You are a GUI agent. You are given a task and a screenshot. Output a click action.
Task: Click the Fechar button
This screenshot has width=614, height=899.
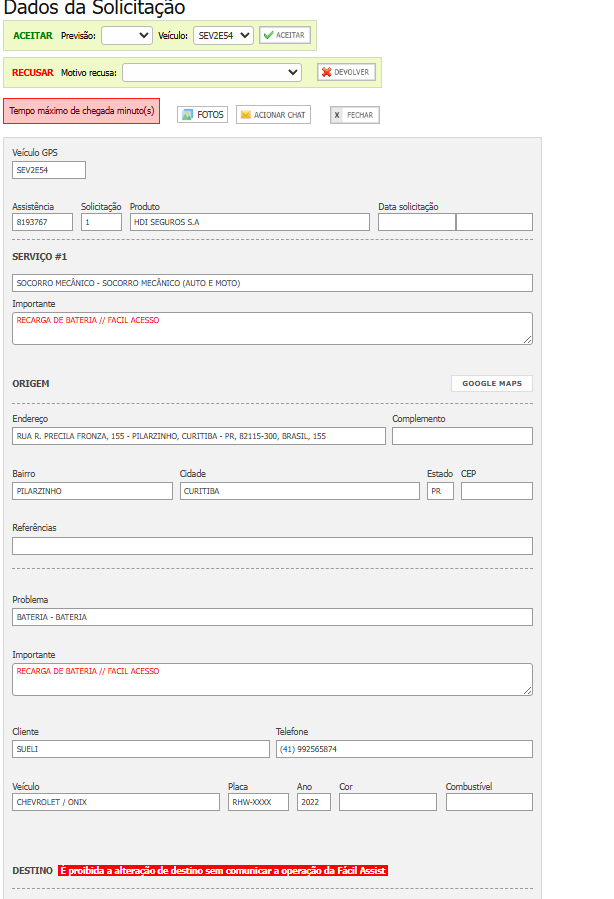[x=354, y=115]
